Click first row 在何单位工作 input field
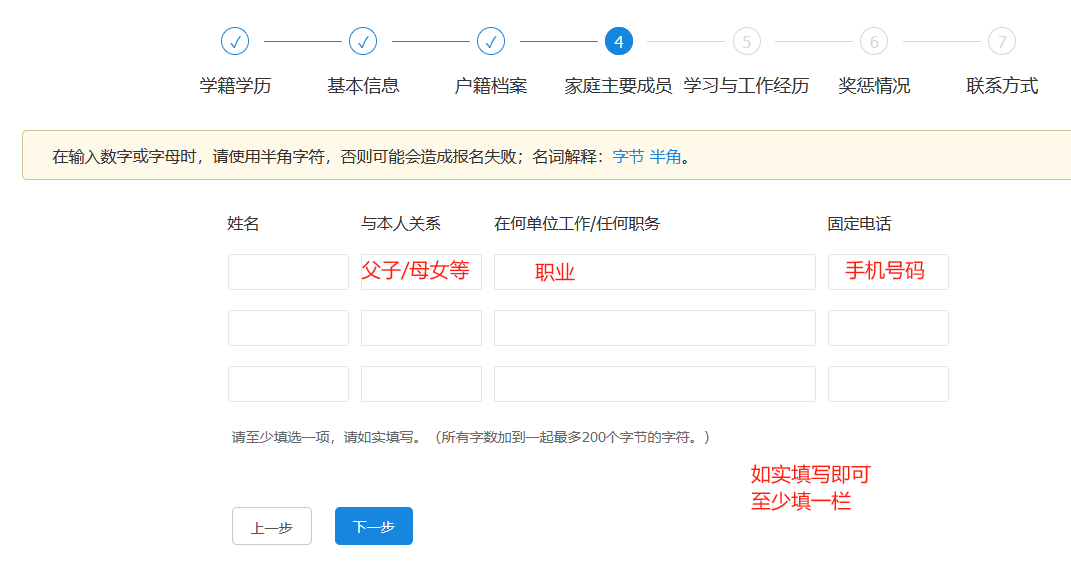 coord(654,272)
